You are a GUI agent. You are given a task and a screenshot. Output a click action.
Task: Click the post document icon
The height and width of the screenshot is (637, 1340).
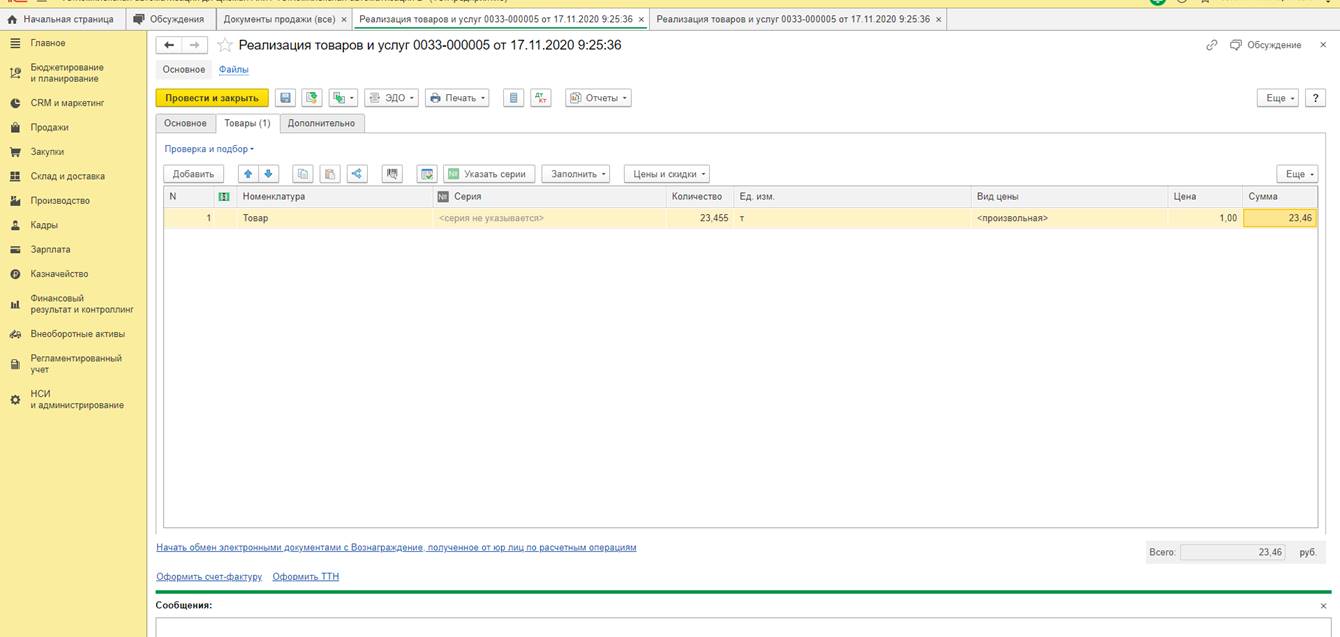coord(312,98)
